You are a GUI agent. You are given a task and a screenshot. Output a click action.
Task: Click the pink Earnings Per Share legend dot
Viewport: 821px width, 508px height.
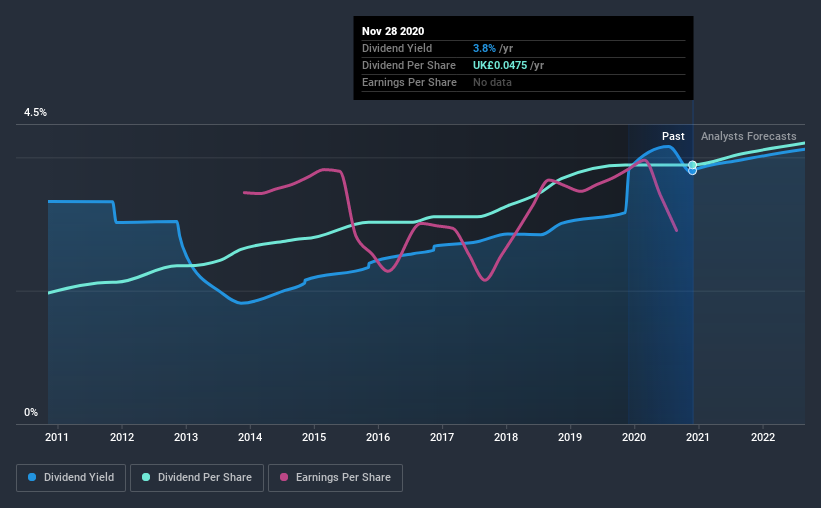(x=284, y=477)
